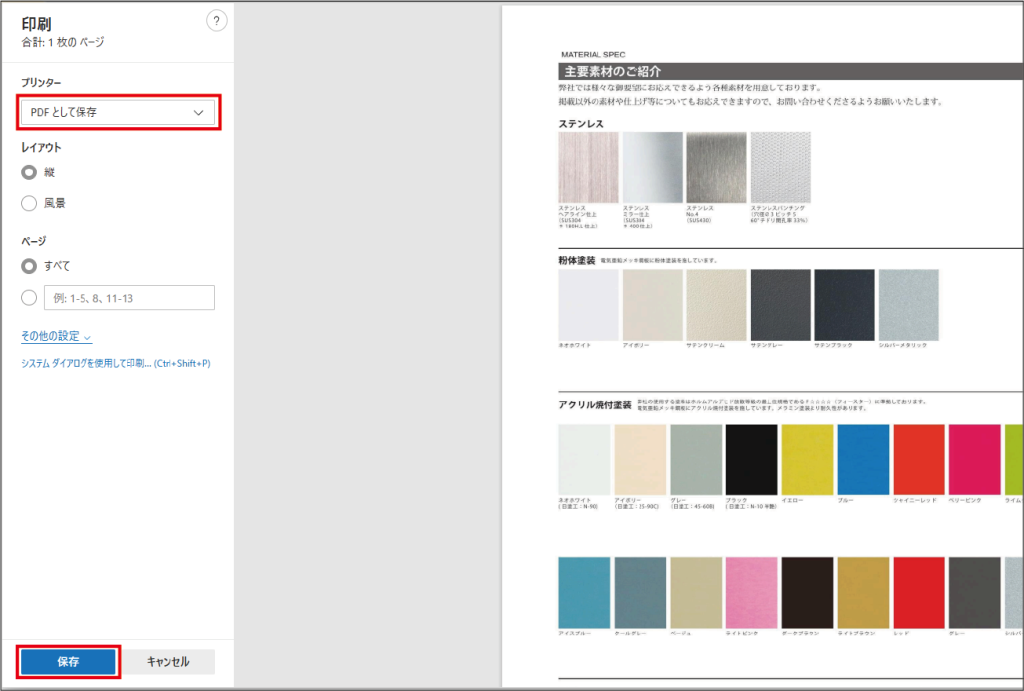Open the system dialog print link
Screen dimensions: 1024x691
(116, 363)
